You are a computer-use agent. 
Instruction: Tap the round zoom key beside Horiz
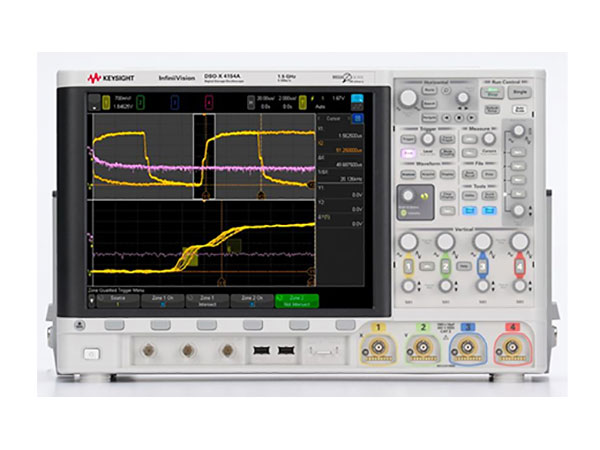click(x=446, y=91)
